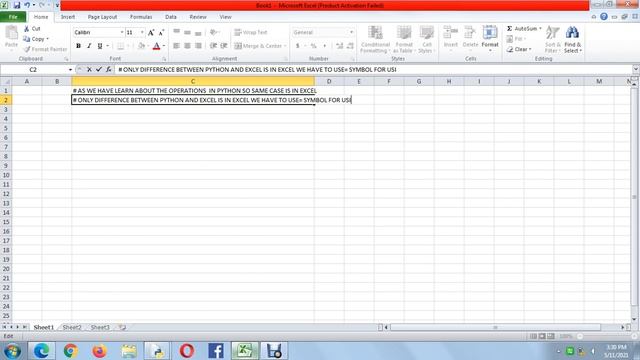Switch to the Data tab

pyautogui.click(x=171, y=17)
